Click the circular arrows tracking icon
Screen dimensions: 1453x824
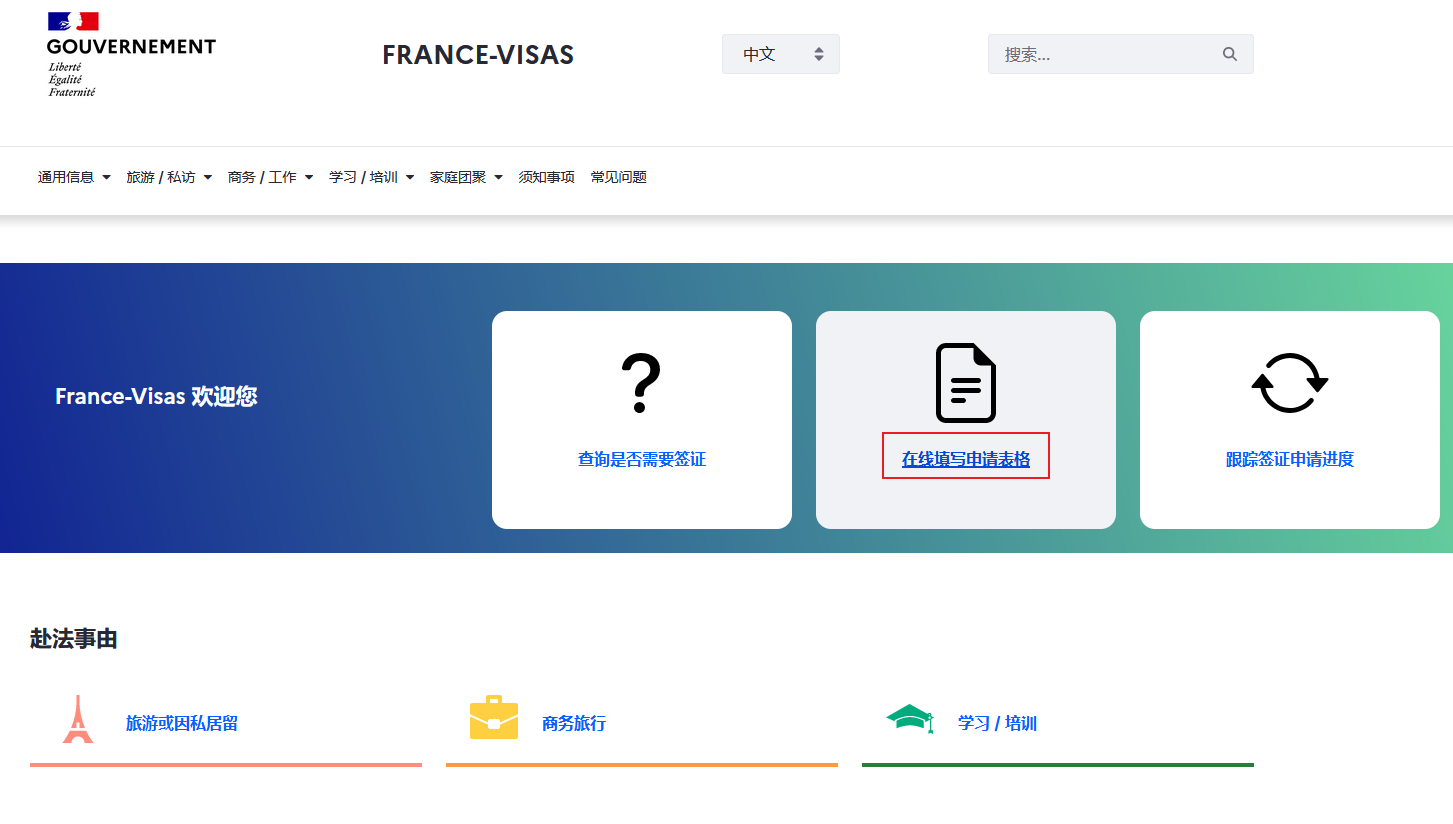[1290, 383]
